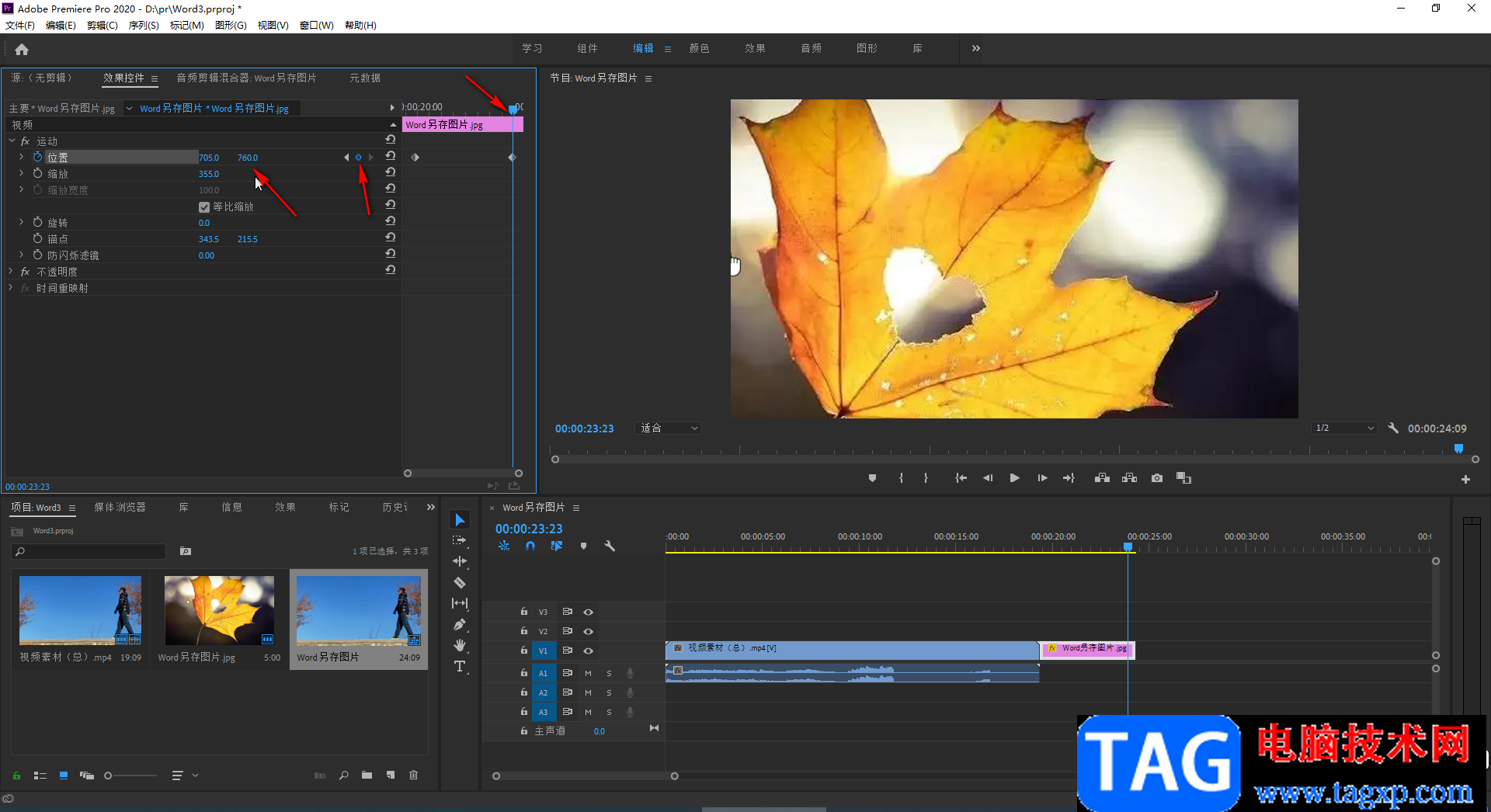Select the Razor tool in the tools panel
This screenshot has height=812, width=1491.
tap(460, 582)
